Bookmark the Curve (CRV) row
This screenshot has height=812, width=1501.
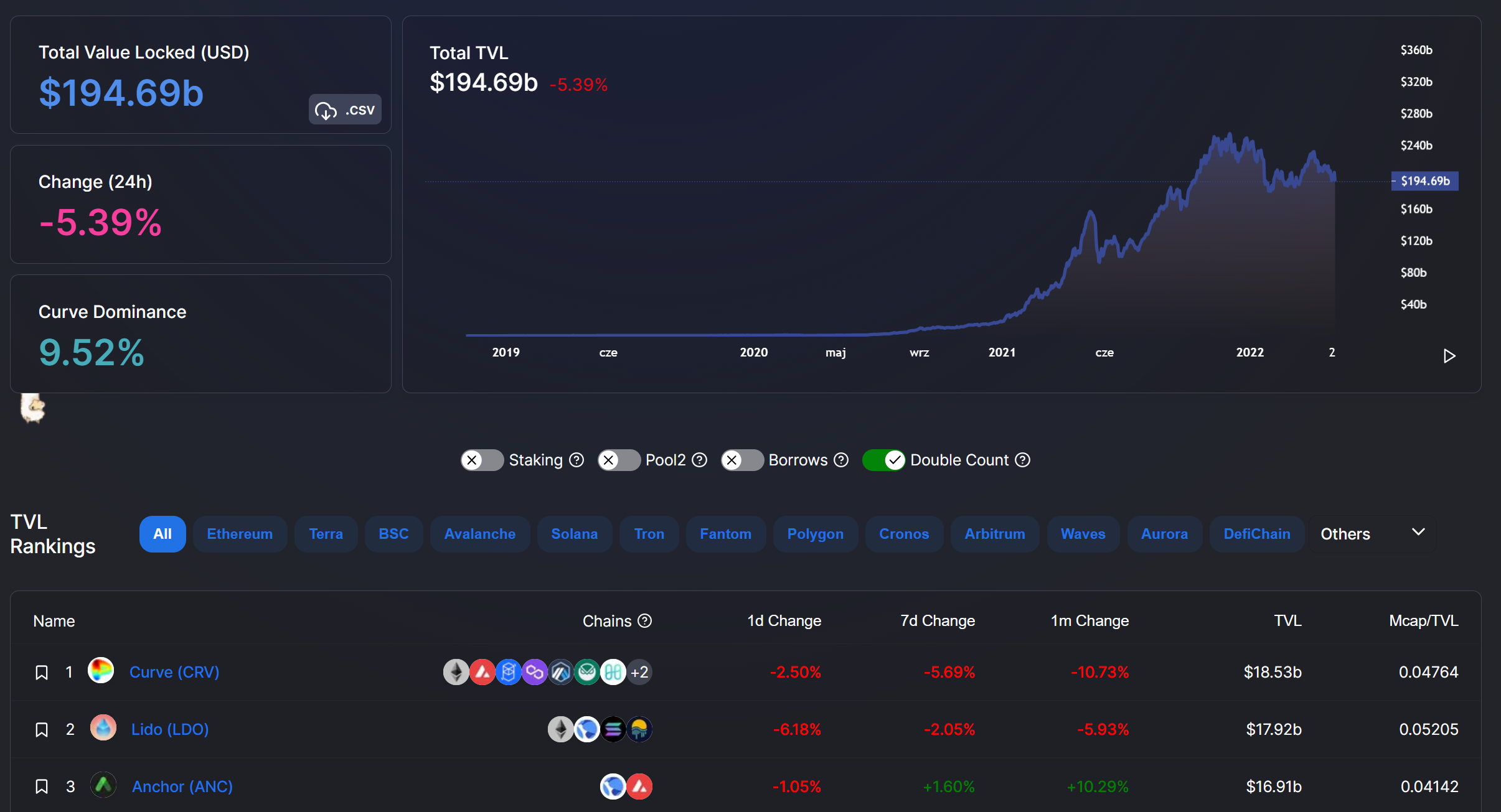(42, 673)
